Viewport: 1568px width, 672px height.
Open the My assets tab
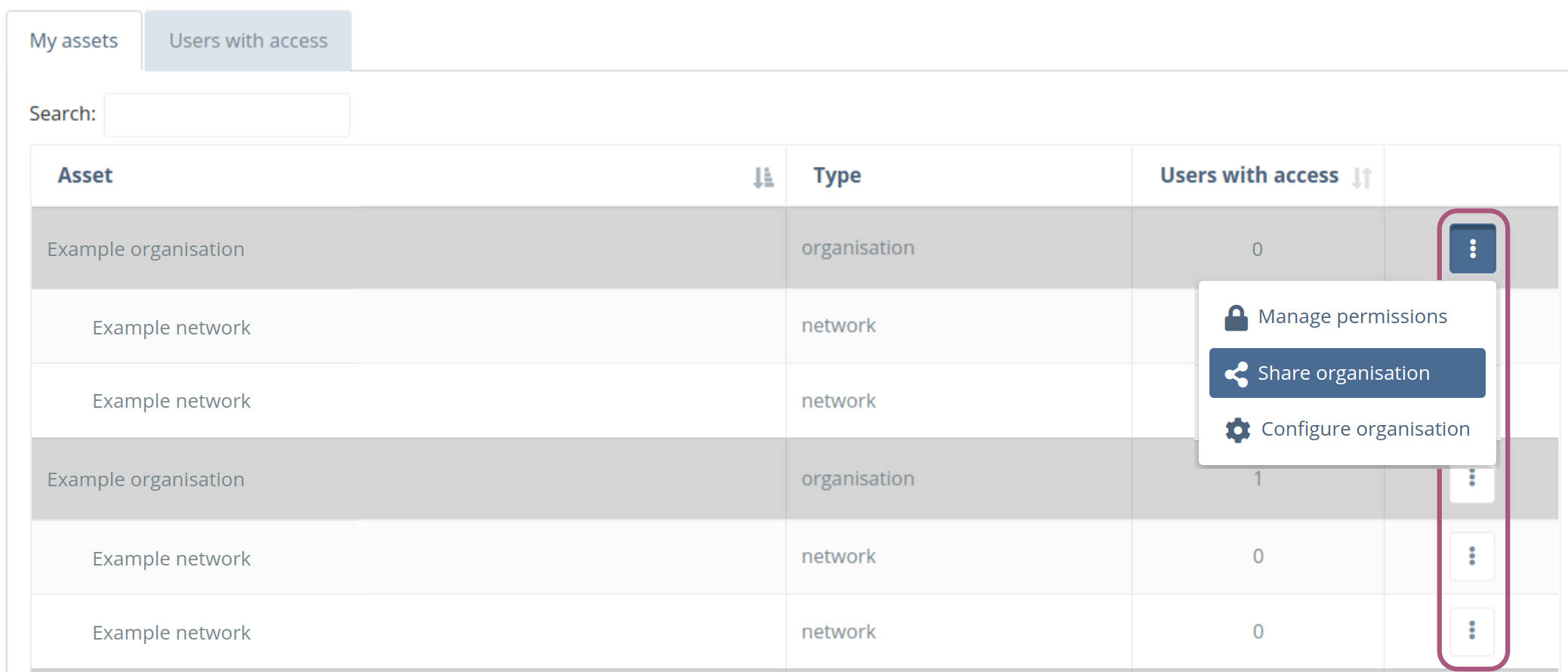tap(74, 41)
